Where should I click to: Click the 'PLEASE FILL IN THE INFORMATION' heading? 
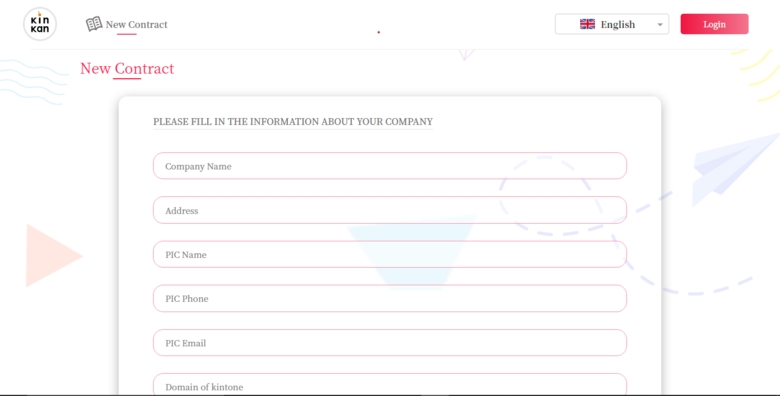(292, 121)
